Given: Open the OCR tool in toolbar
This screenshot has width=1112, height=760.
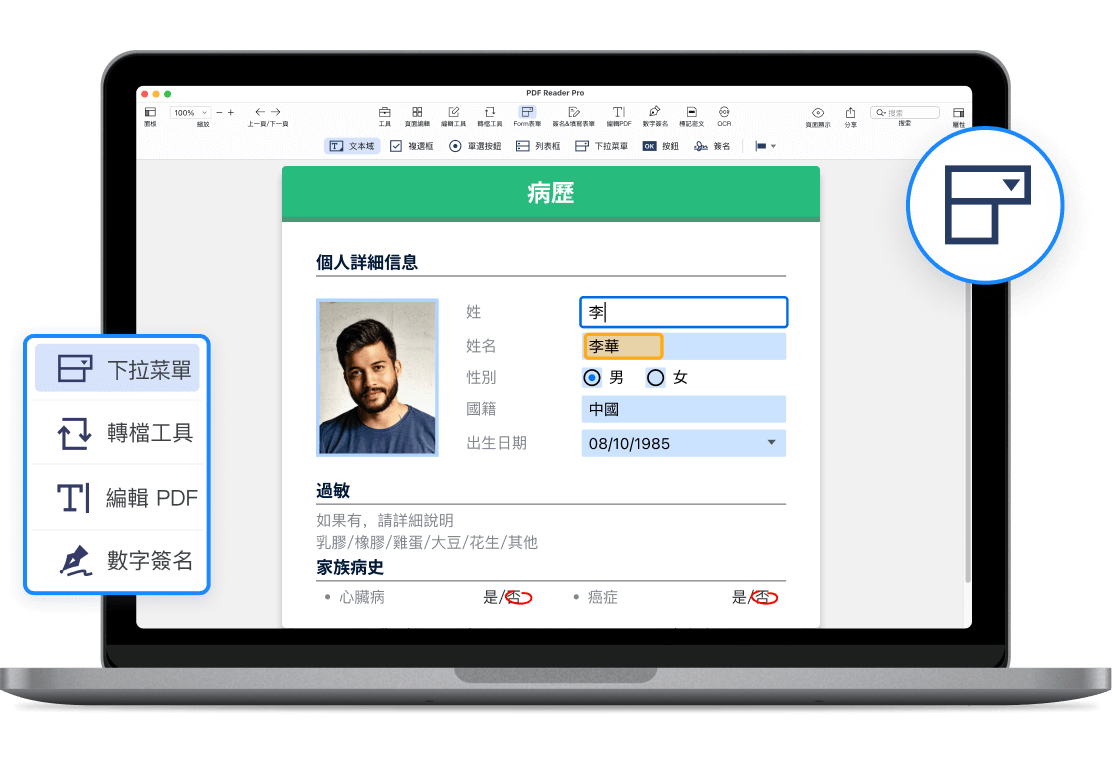Looking at the screenshot, I should tap(724, 113).
